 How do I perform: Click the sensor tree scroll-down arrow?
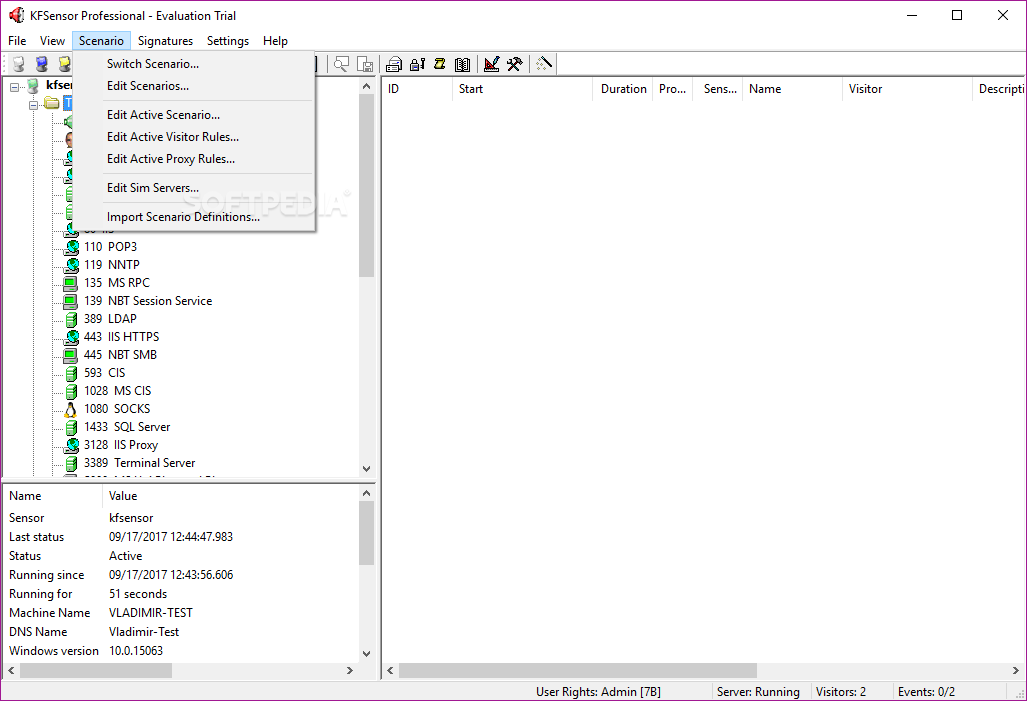point(366,468)
